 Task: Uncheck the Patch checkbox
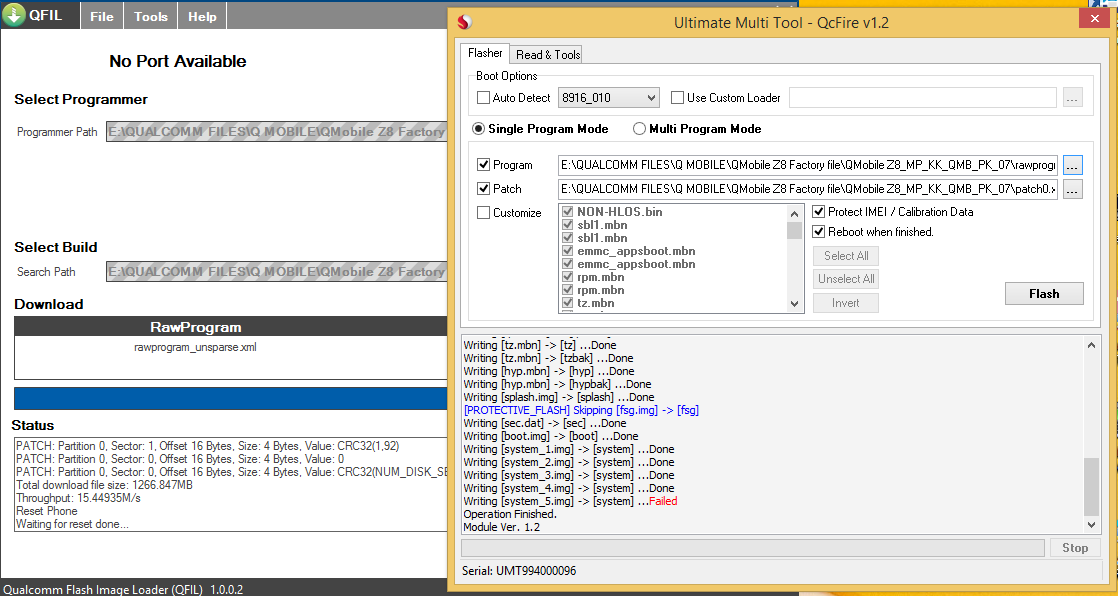(x=483, y=189)
